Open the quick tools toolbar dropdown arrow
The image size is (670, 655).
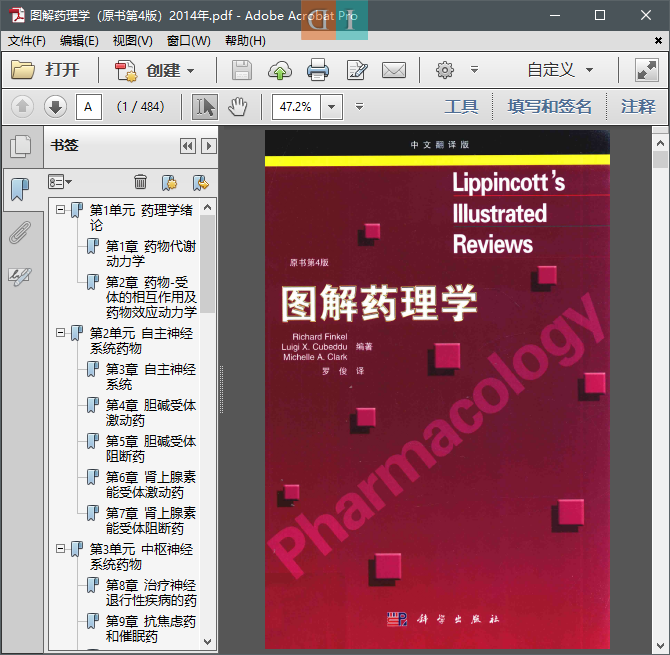point(474,69)
